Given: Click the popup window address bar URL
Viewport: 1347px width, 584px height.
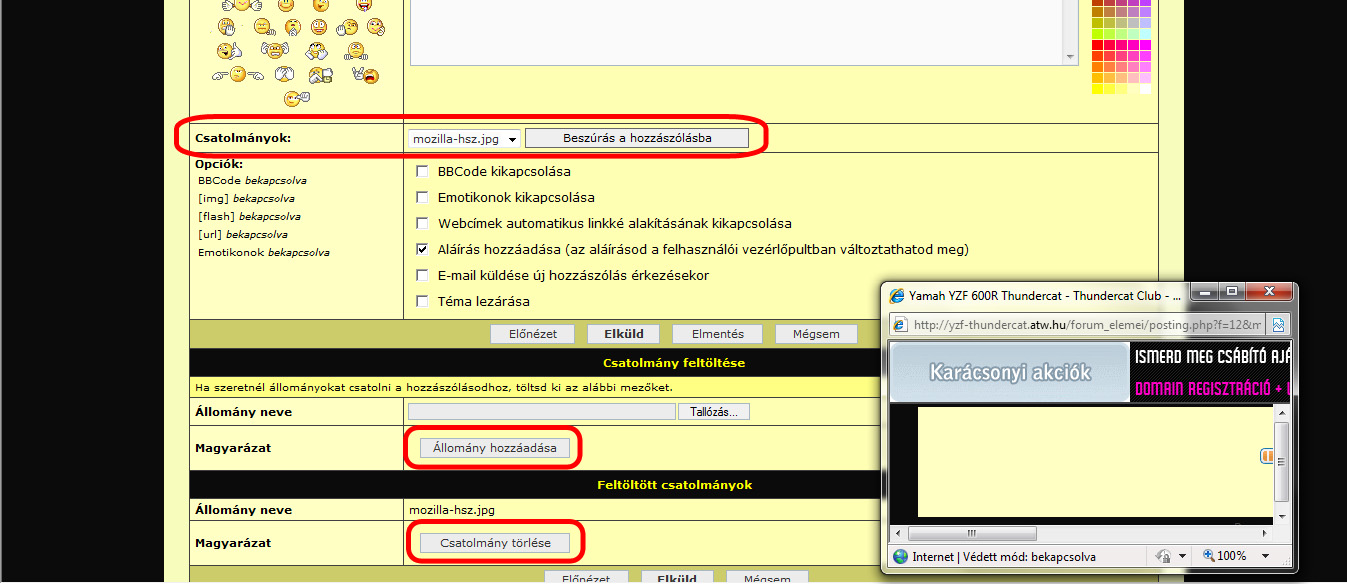Looking at the screenshot, I should click(x=1087, y=325).
